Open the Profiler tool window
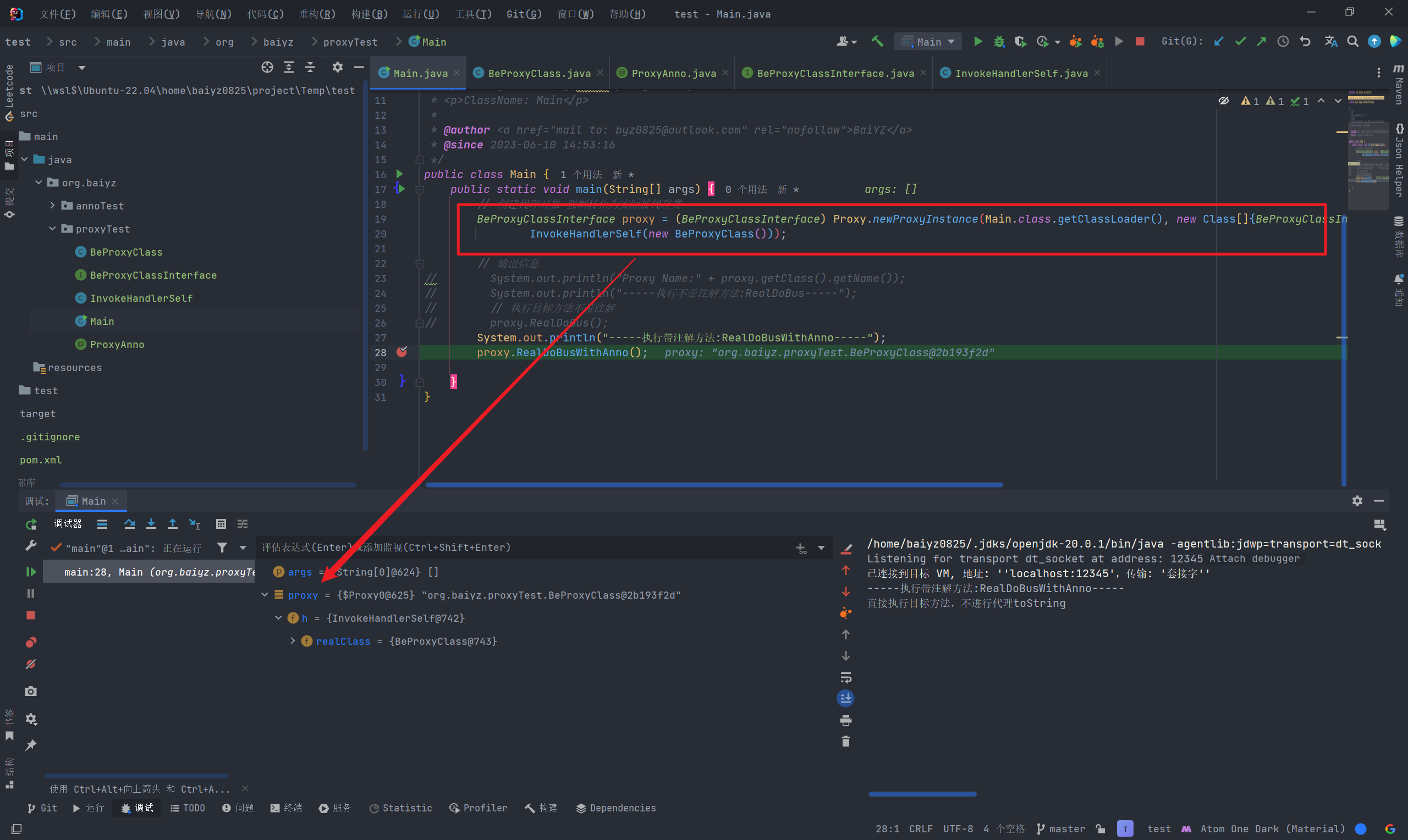Image resolution: width=1408 pixels, height=840 pixels. pyautogui.click(x=479, y=808)
